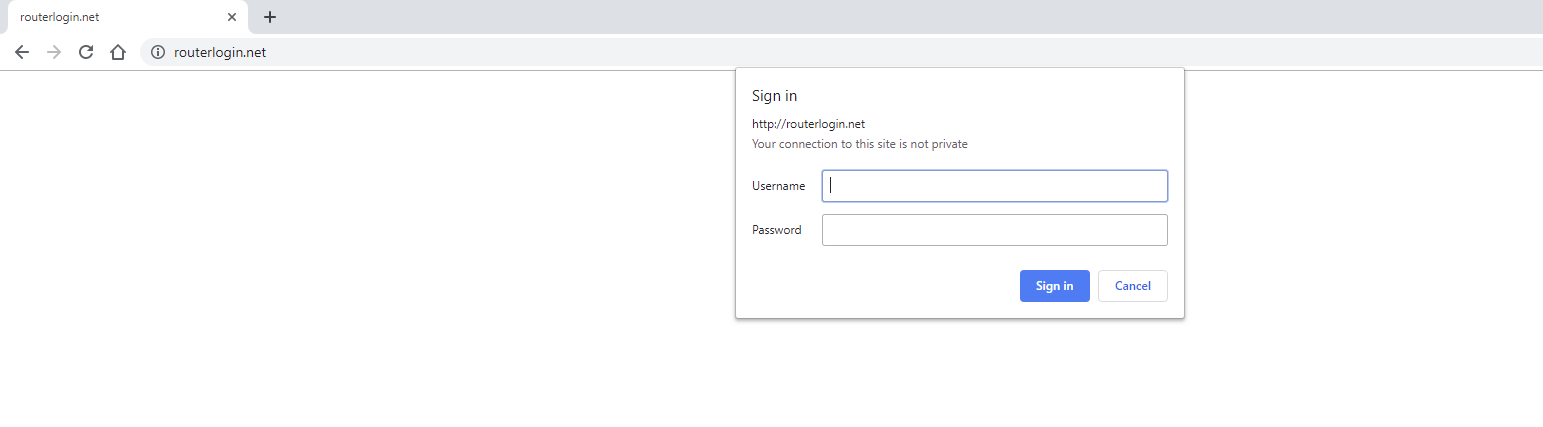Screen dimensions: 1543x427
Task: Click the Password label text
Action: coord(777,230)
